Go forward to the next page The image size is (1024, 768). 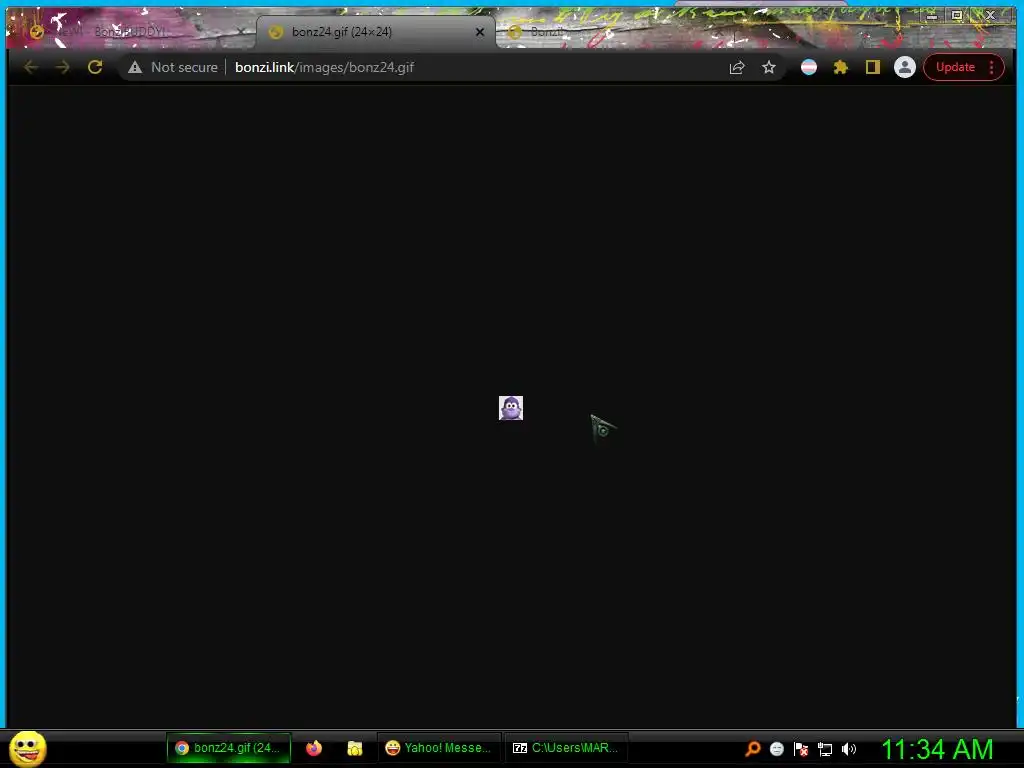(x=63, y=67)
